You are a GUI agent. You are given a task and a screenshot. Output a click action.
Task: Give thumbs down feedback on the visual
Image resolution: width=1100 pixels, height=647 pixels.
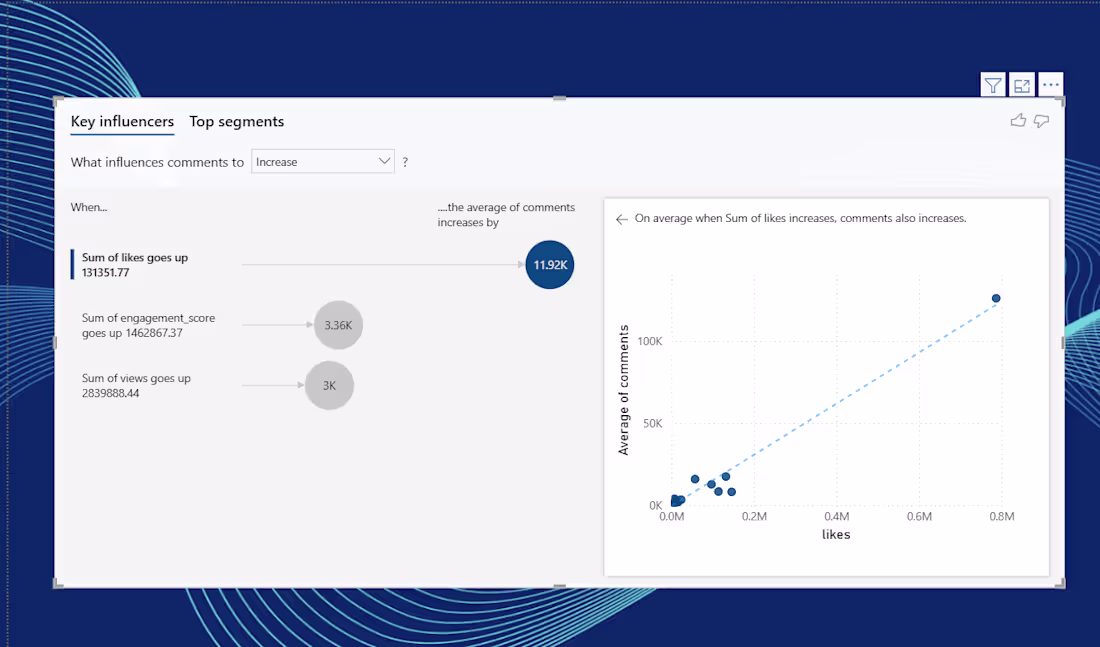[1040, 120]
